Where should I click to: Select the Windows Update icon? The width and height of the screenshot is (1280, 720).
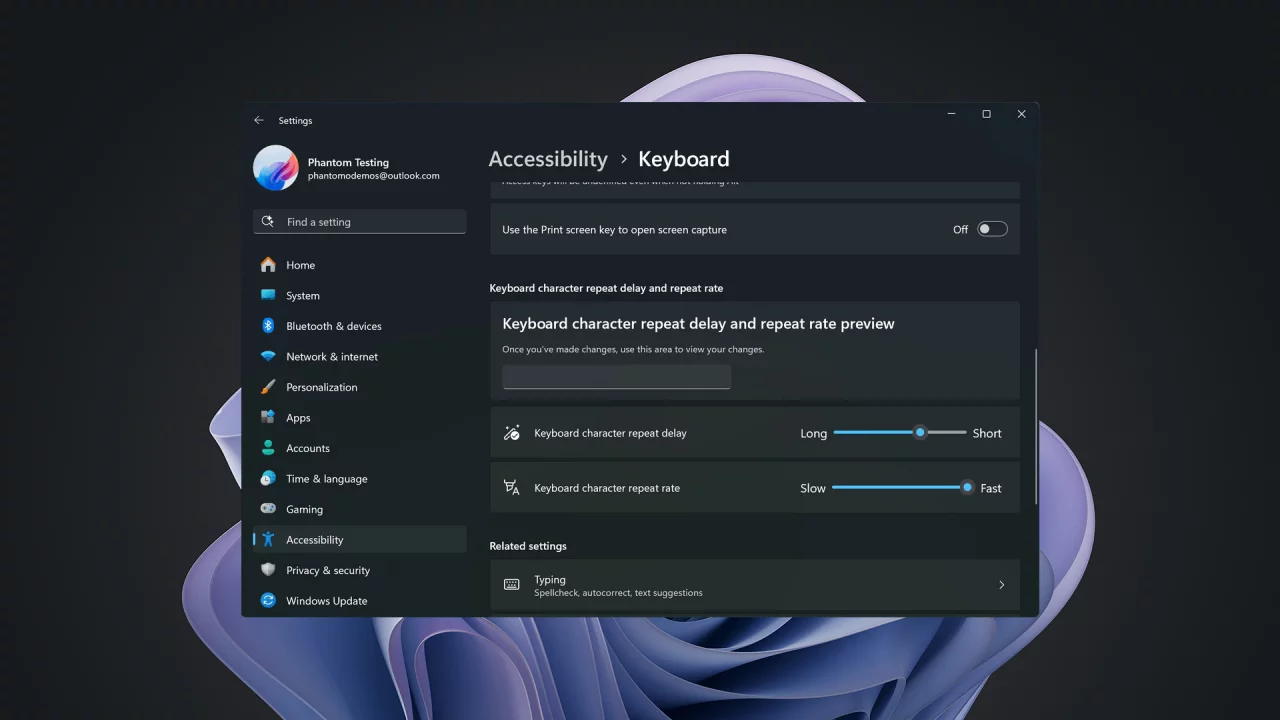268,601
